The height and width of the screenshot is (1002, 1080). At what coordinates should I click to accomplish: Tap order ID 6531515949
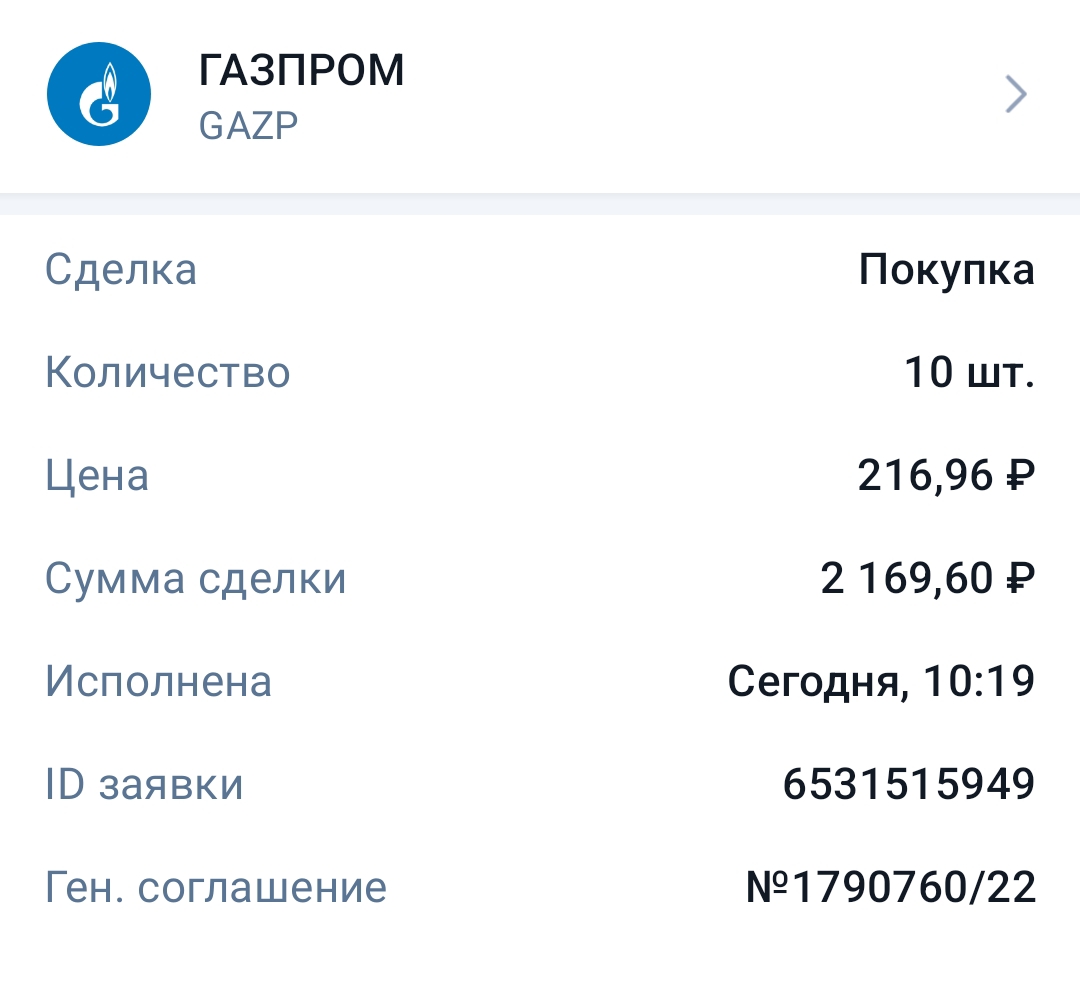(x=908, y=785)
